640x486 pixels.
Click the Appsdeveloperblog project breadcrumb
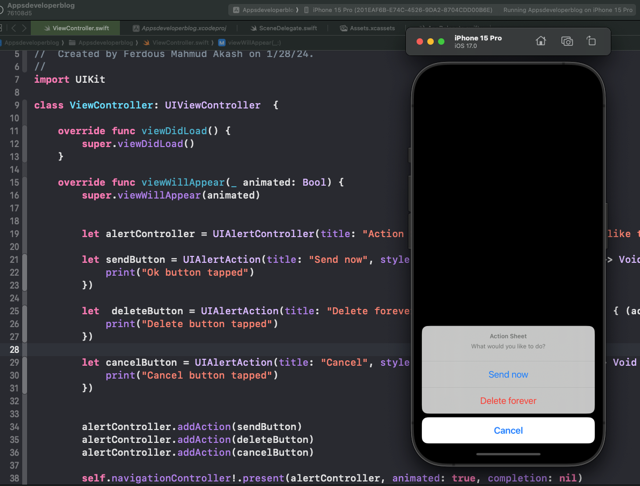(x=32, y=42)
